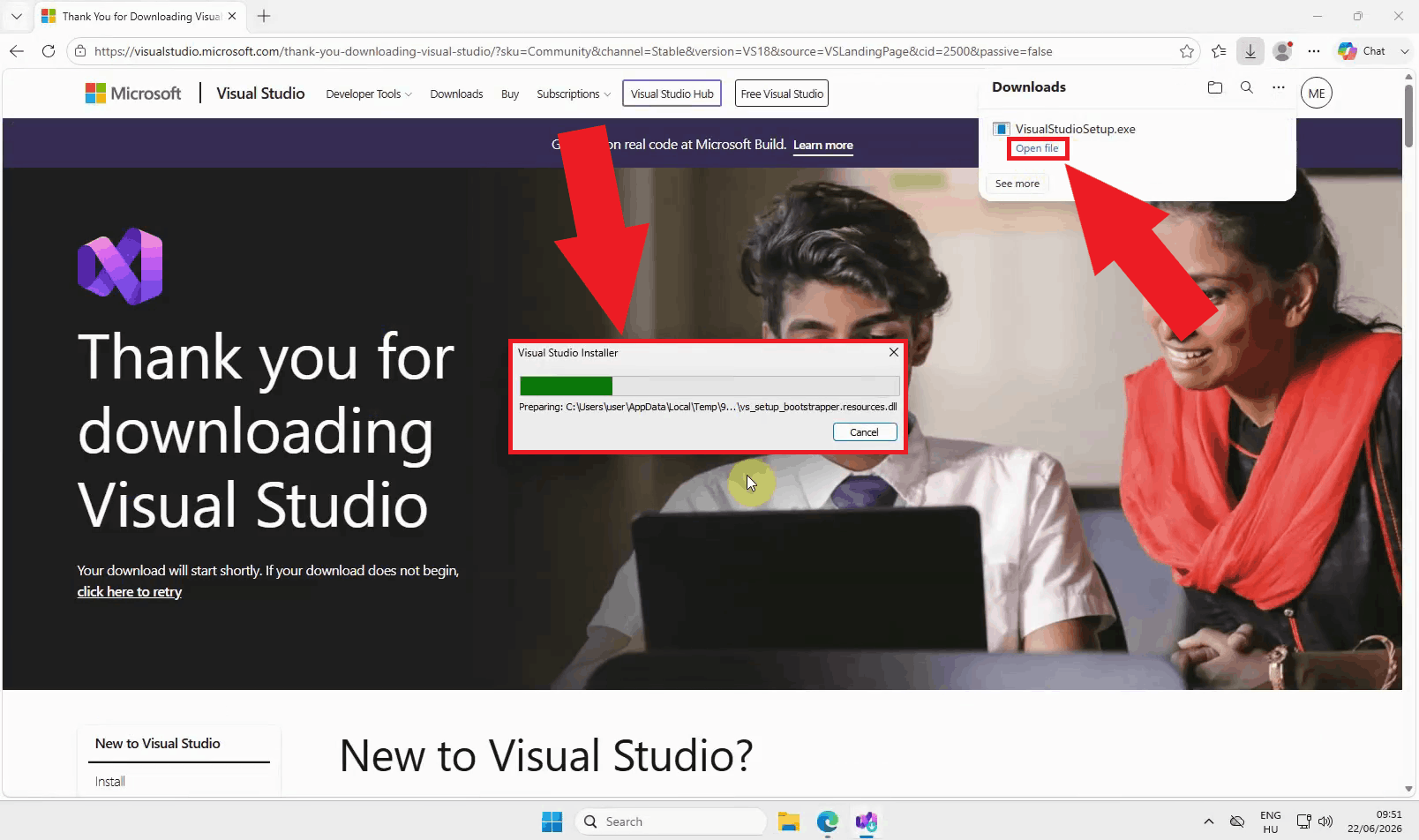Open more options in Downloads panel
This screenshot has width=1419, height=840.
click(x=1279, y=87)
